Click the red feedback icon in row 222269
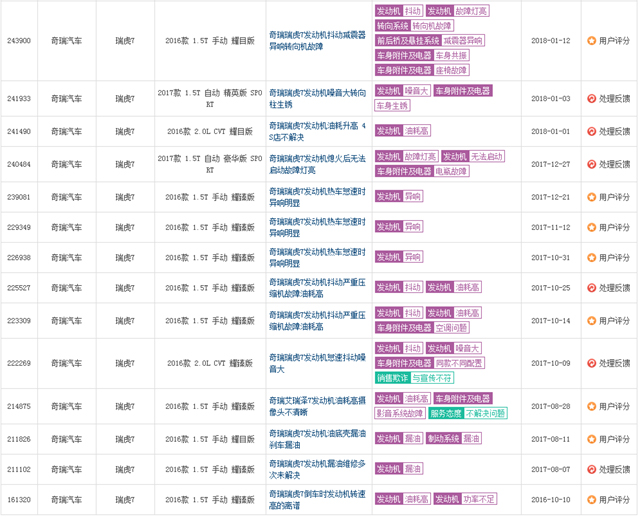This screenshot has height=517, width=640. point(591,363)
